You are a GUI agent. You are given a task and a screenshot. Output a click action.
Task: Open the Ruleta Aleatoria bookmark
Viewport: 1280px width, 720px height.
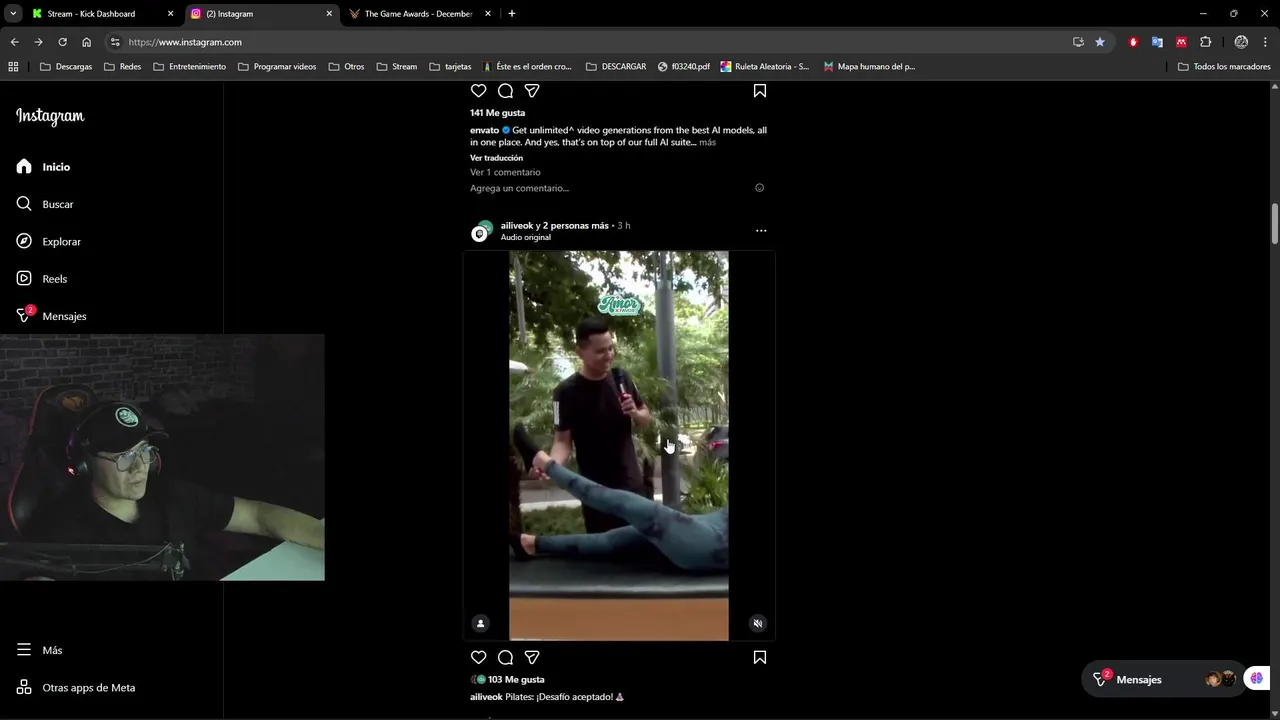[765, 67]
